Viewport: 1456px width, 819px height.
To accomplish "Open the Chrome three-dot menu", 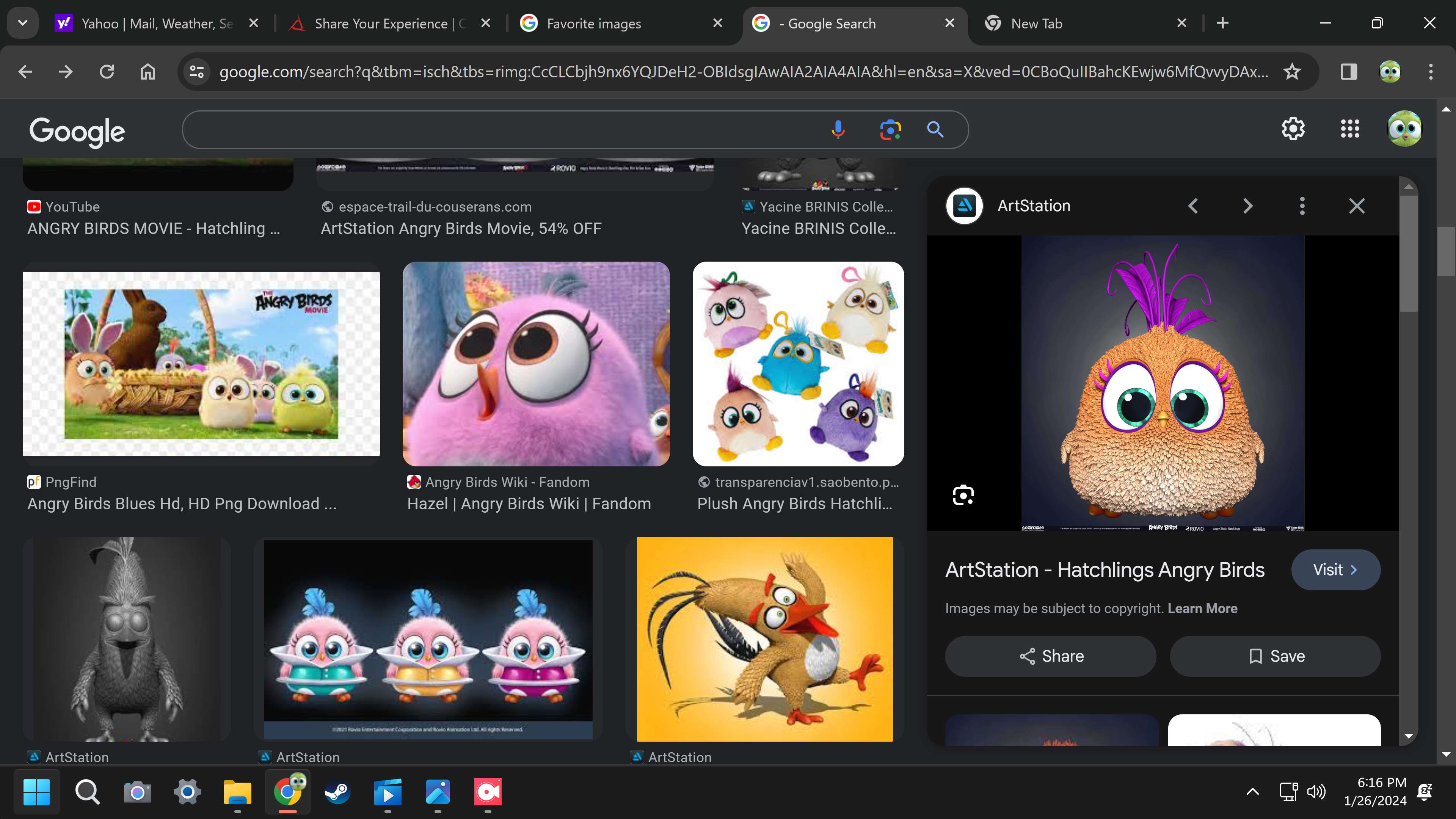I will [x=1431, y=72].
